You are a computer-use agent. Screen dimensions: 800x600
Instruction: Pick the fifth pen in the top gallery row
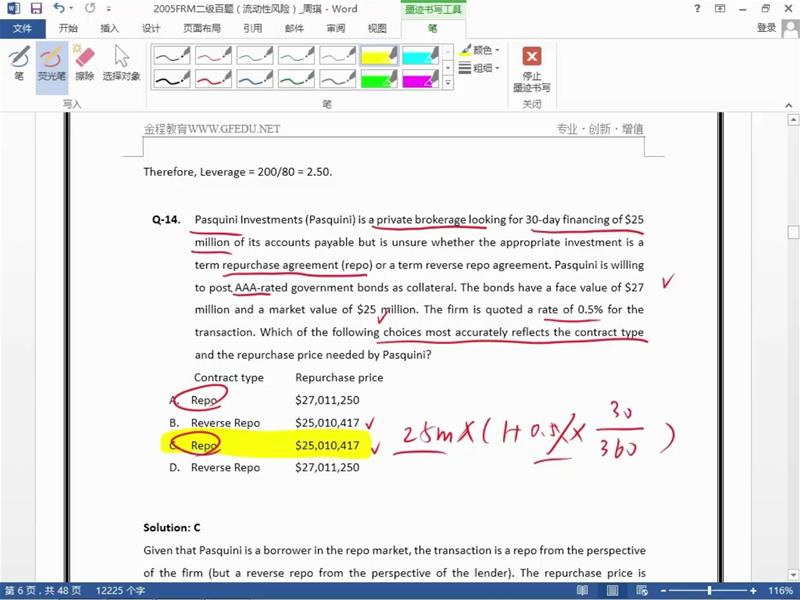(x=337, y=55)
